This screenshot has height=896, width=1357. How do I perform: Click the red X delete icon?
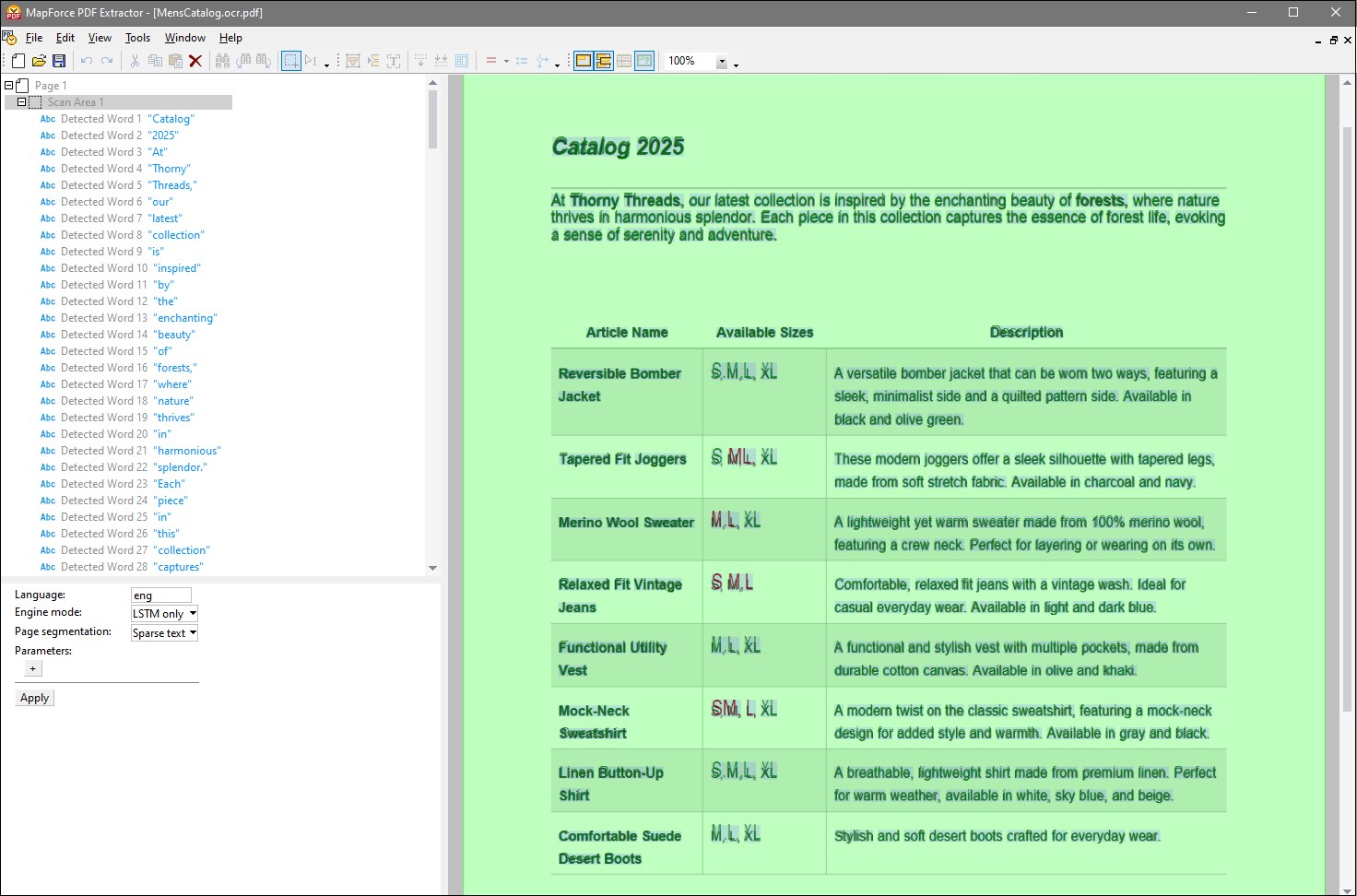(x=195, y=61)
